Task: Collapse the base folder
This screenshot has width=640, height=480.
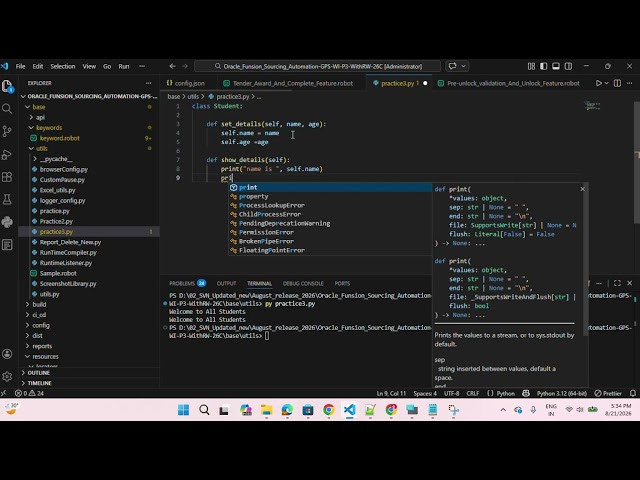Action: point(27,107)
